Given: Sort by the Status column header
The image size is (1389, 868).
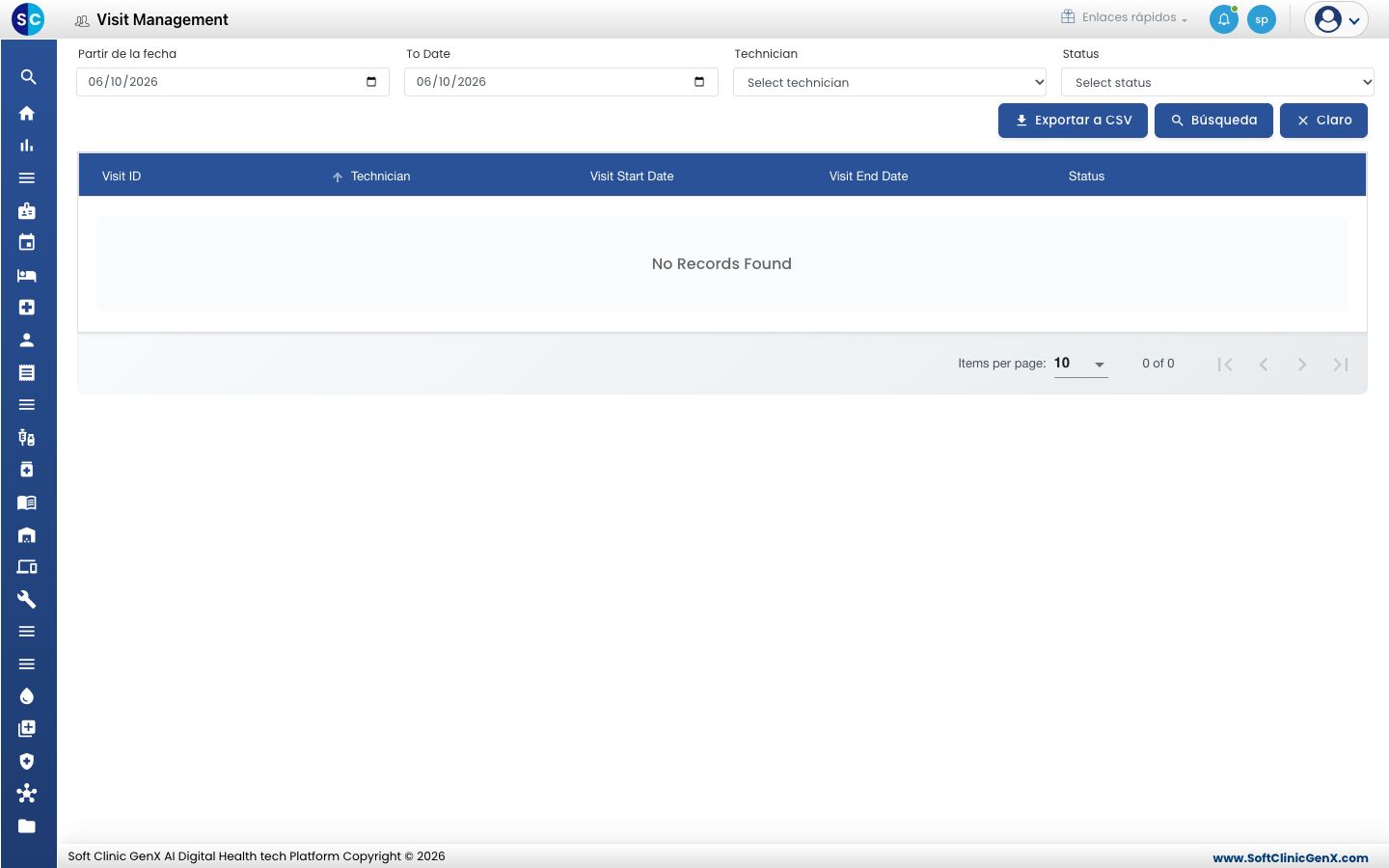Looking at the screenshot, I should [x=1086, y=176].
